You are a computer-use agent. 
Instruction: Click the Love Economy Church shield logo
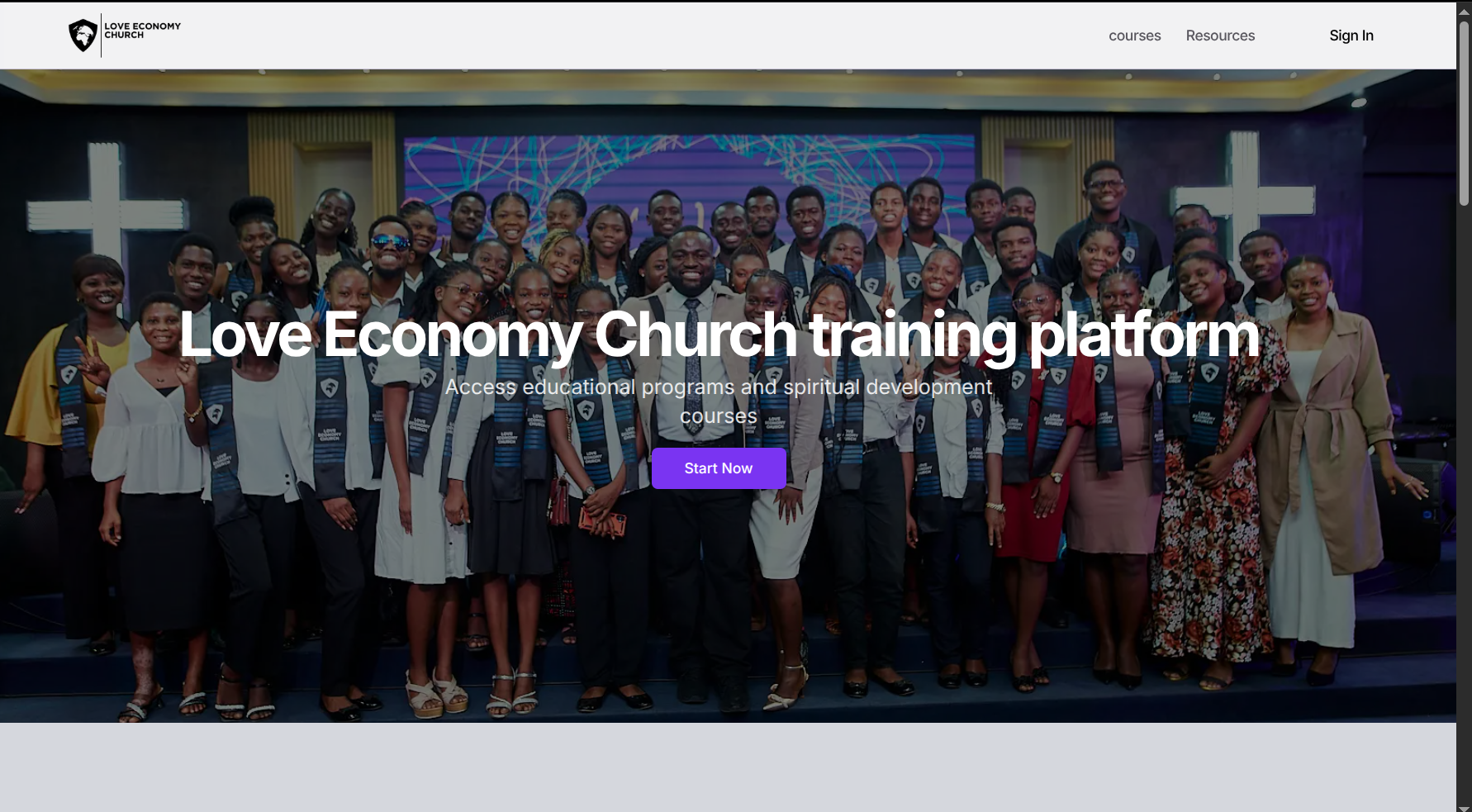pos(83,36)
